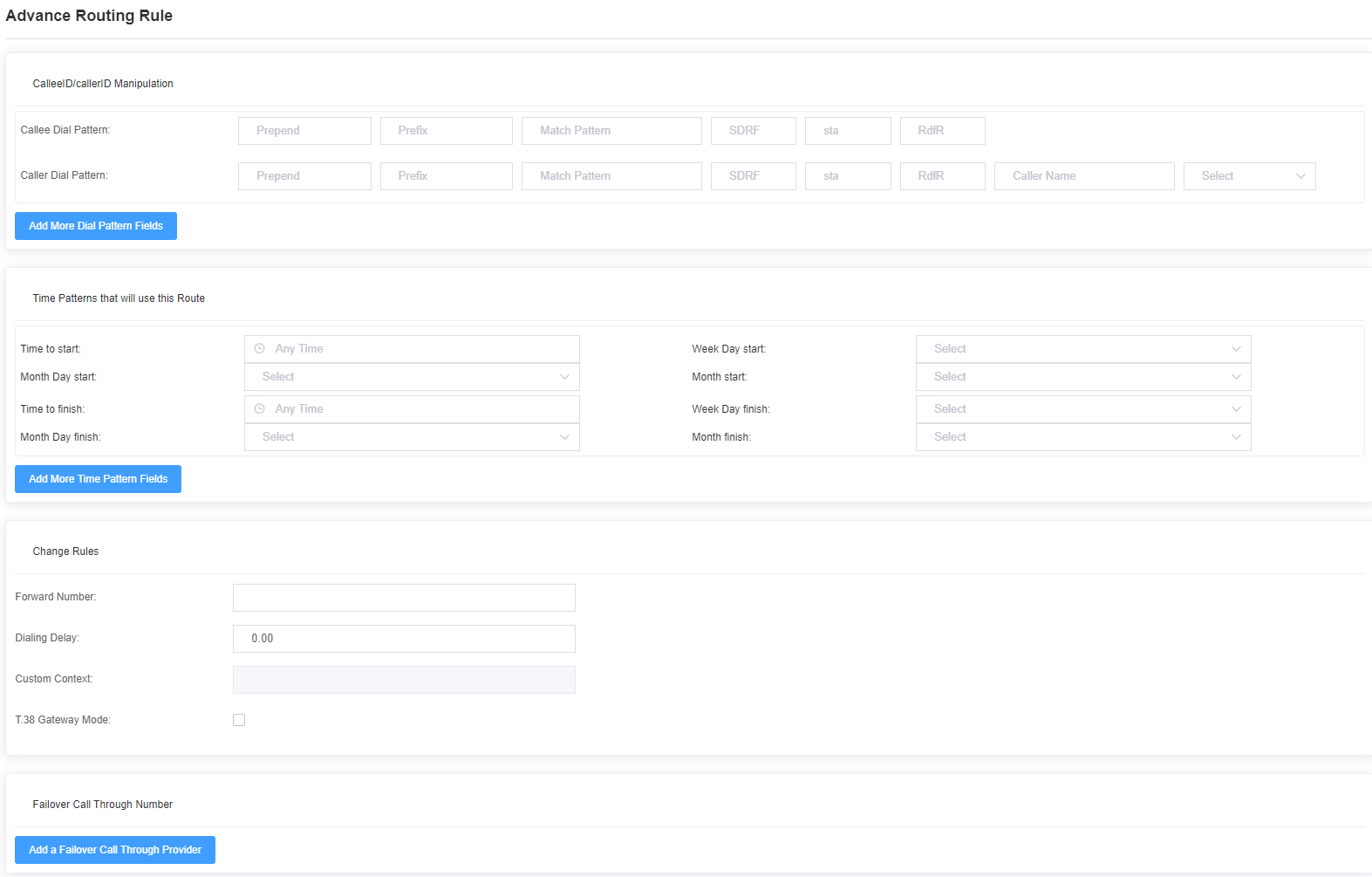Click the Dialing Delay field showing 0.00

(x=404, y=639)
